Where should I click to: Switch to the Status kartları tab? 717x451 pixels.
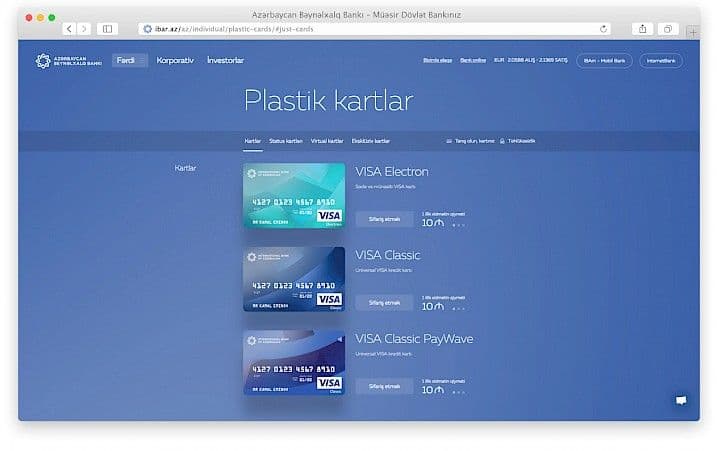[x=286, y=141]
